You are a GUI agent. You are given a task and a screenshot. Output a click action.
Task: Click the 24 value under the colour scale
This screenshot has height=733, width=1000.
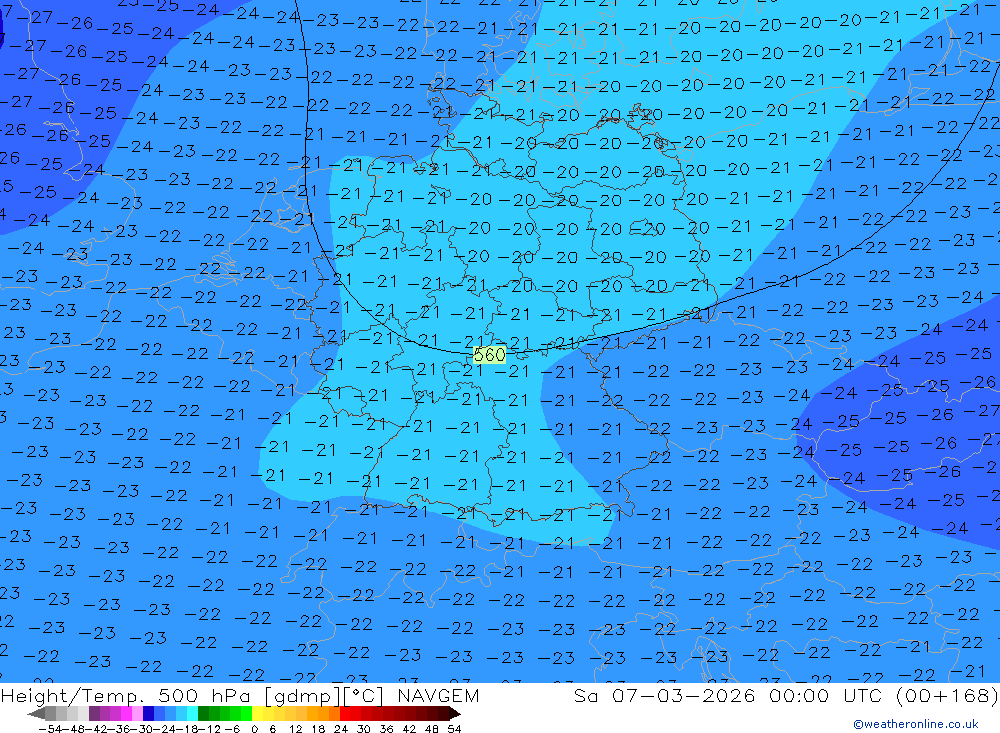341,729
